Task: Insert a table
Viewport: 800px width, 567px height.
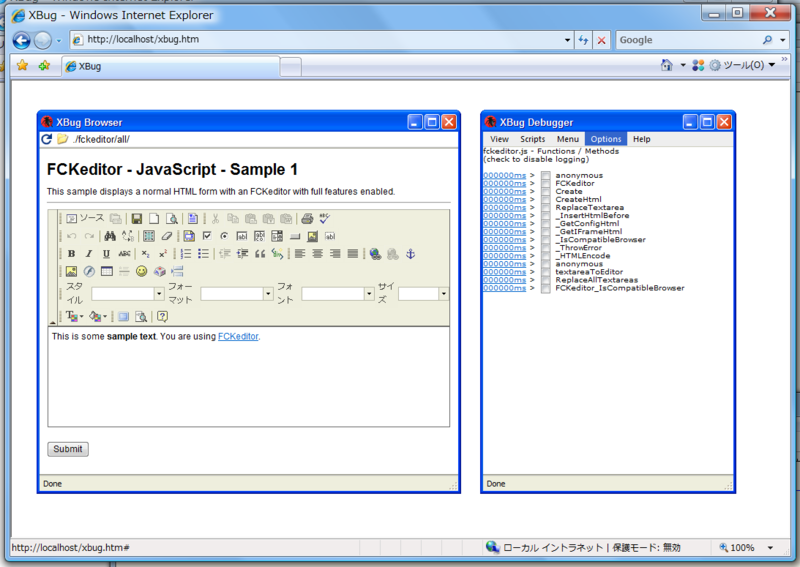Action: tap(107, 271)
